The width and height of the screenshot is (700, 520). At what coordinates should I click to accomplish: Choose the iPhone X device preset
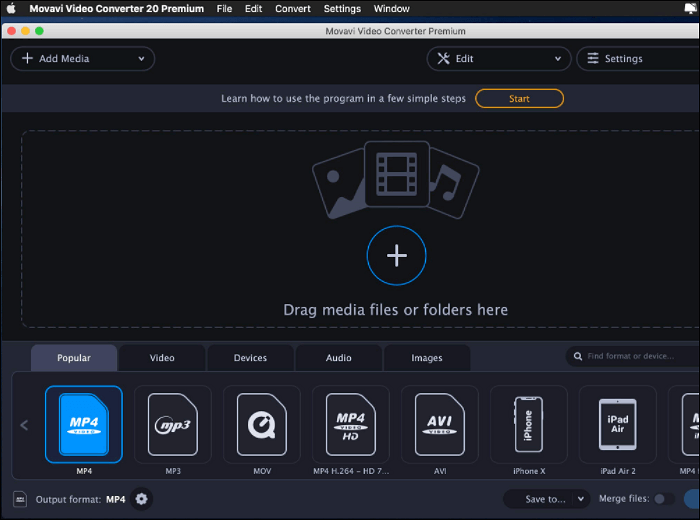tap(528, 424)
